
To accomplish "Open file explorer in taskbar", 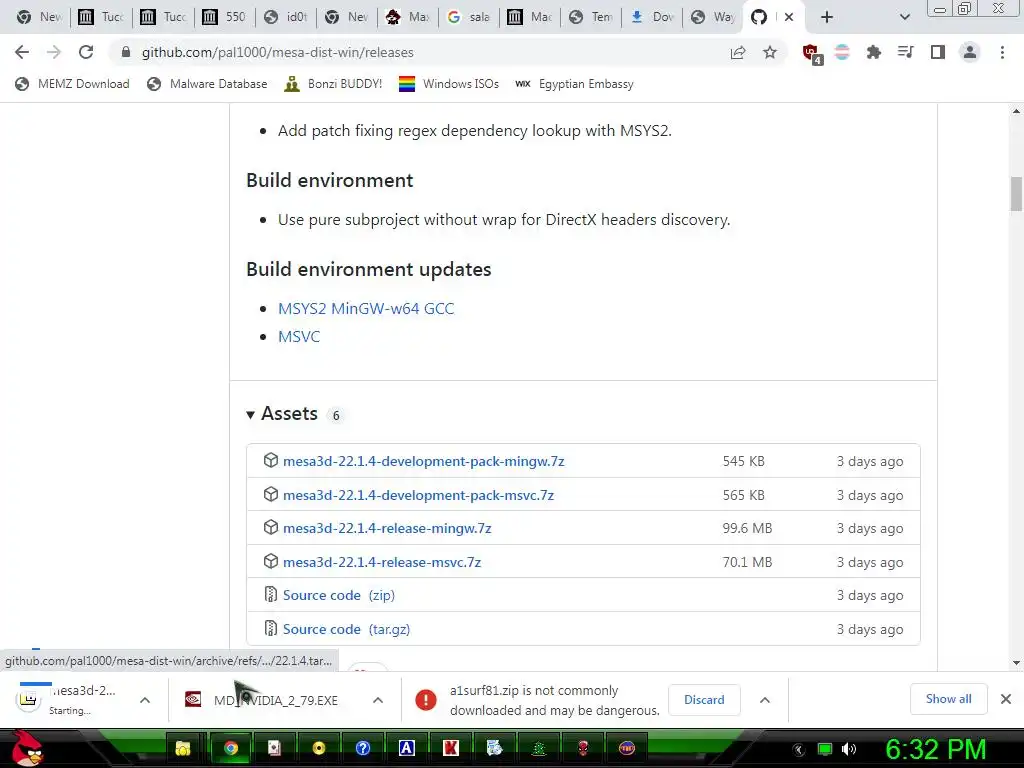I will pyautogui.click(x=183, y=748).
